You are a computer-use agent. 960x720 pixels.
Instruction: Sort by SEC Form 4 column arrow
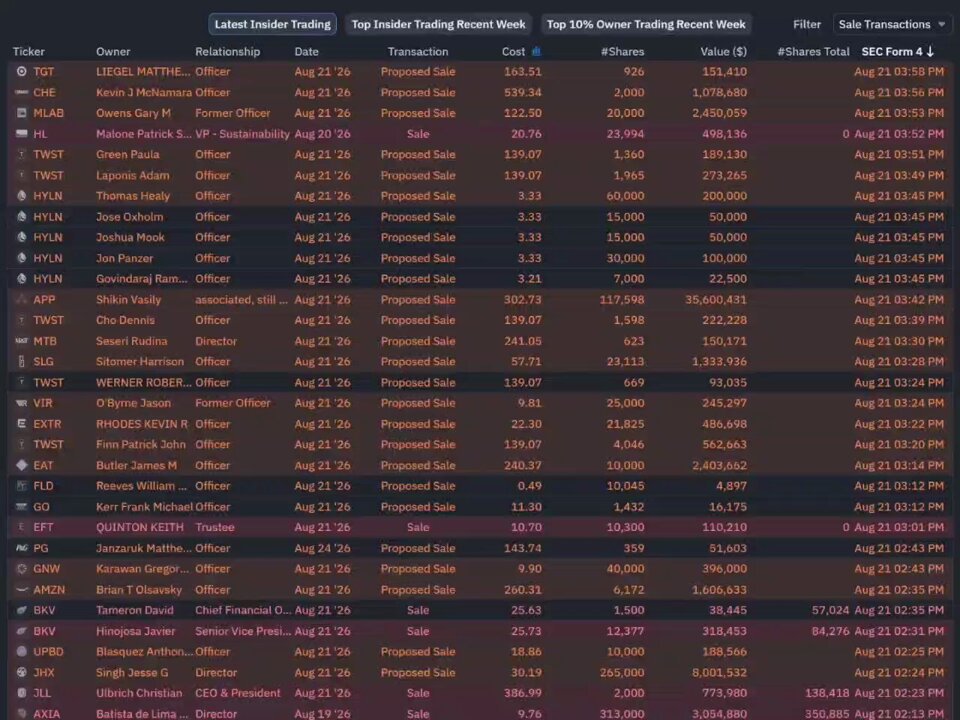[931, 51]
